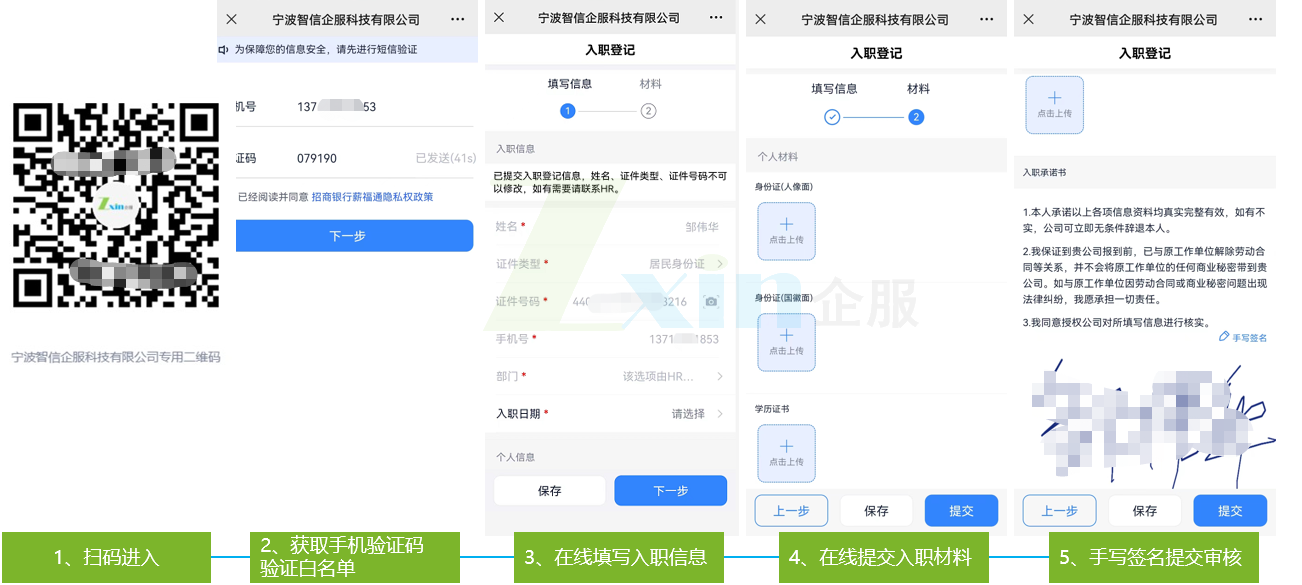Close the 入职信息 form screen

pos(499,18)
